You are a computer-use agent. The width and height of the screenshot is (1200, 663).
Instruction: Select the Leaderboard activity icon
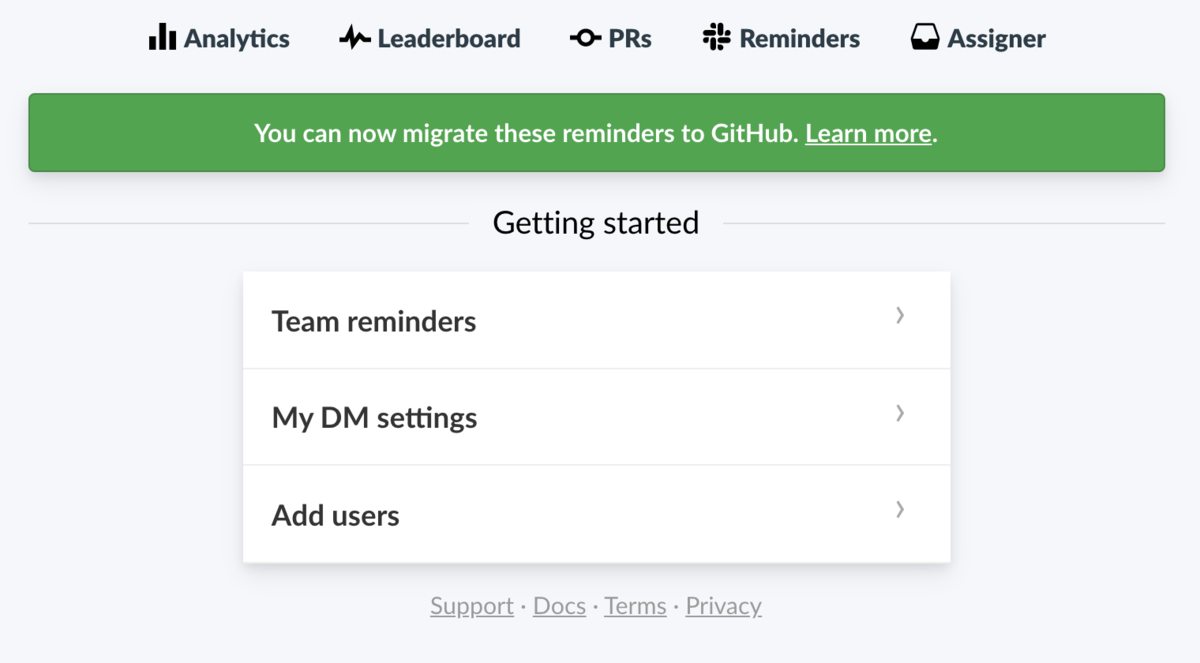point(355,37)
